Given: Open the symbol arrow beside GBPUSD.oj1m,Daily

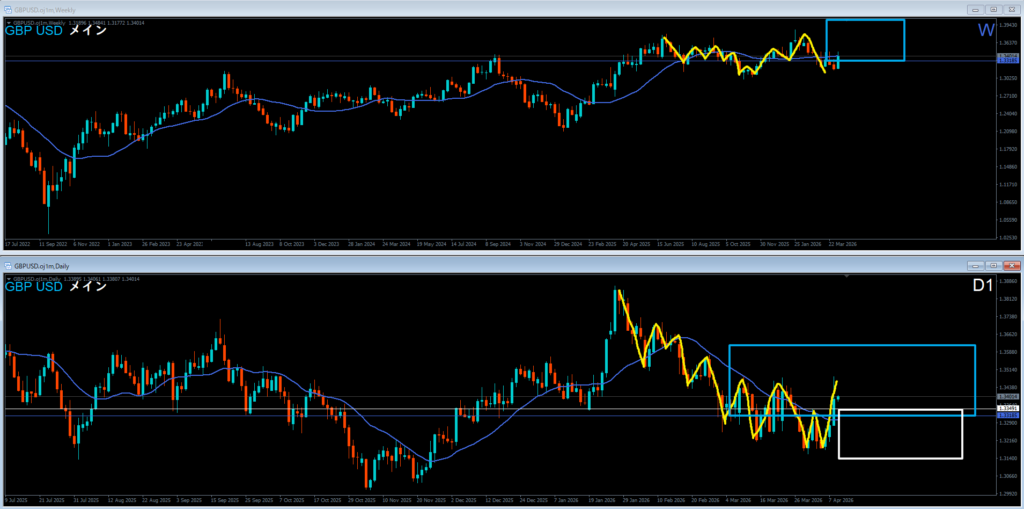Looking at the screenshot, I should pos(8,279).
